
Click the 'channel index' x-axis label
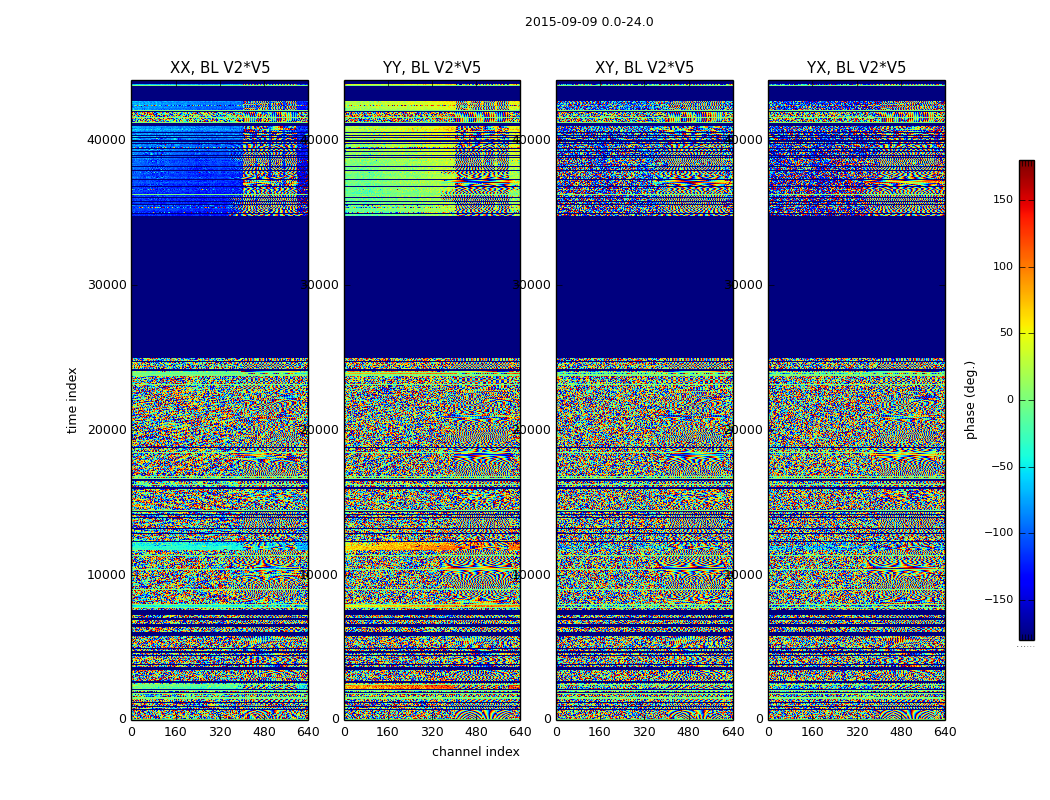(476, 752)
